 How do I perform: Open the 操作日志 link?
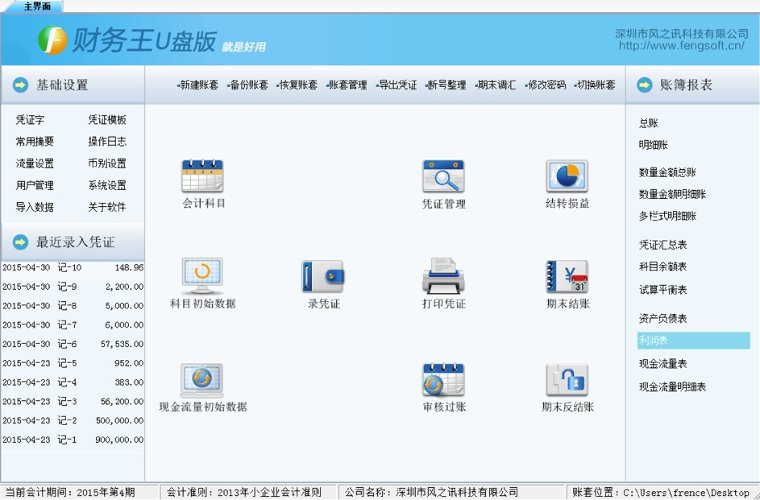tap(107, 141)
